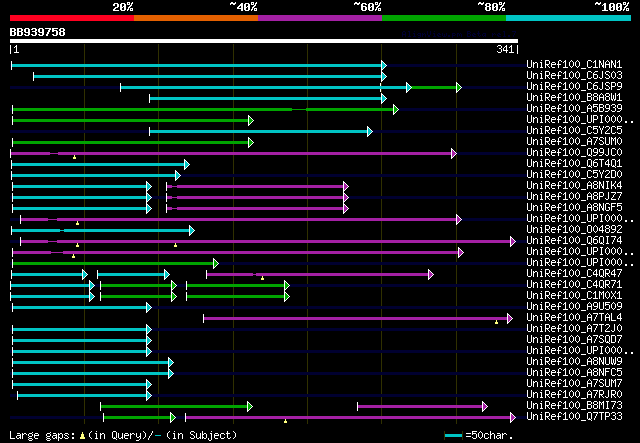
Task: Open the UniRef100_A5B939 hit label
Action: coord(574,108)
